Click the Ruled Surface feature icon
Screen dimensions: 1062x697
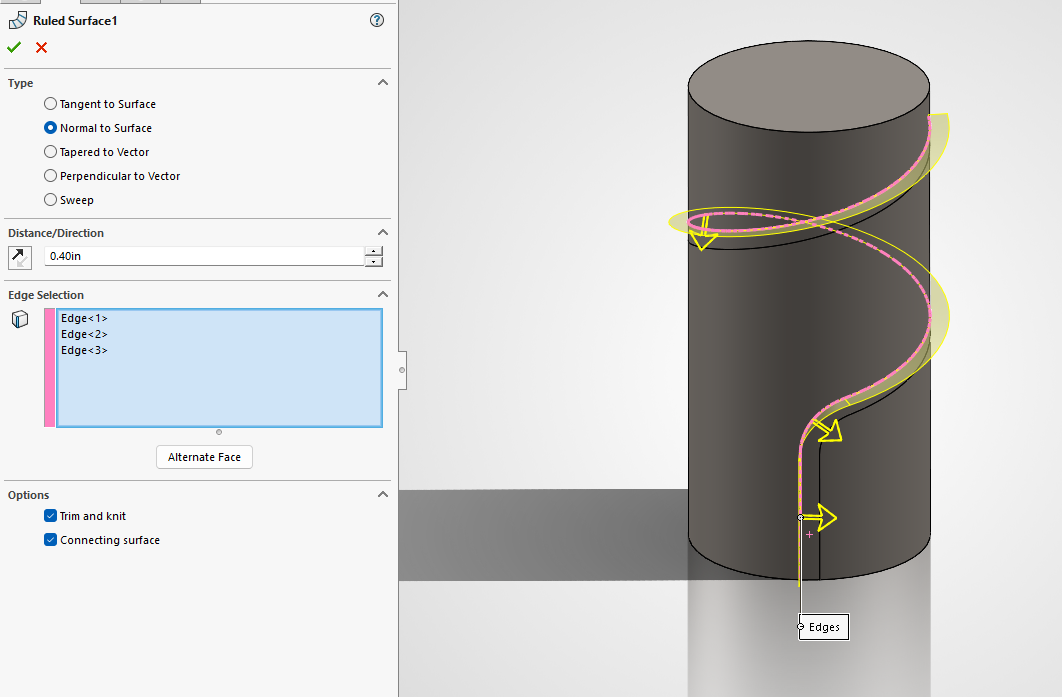click(x=18, y=20)
